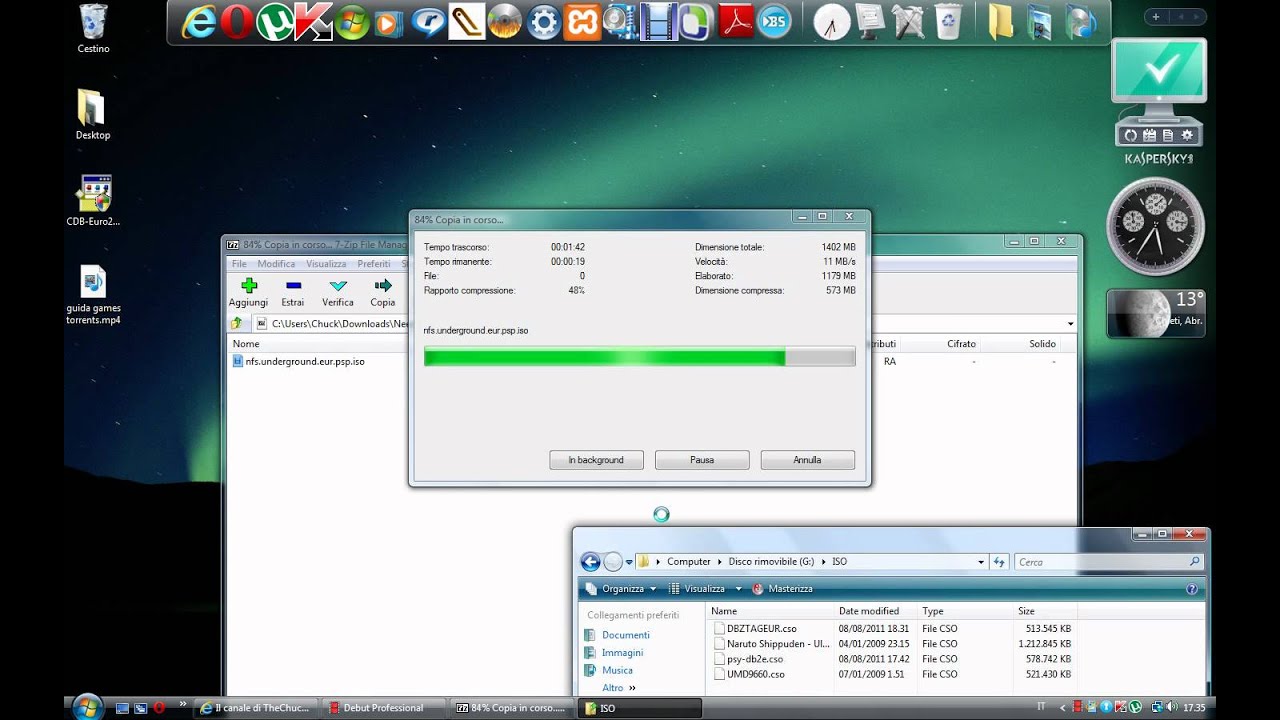Click the analog clock gadget
Screen dimensions: 1280x720
pos(1154,227)
